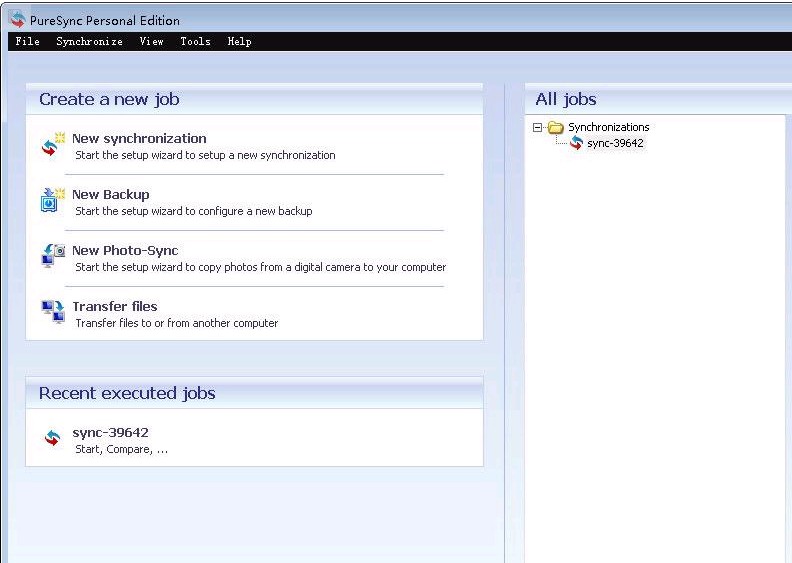Image resolution: width=792 pixels, height=563 pixels.
Task: Click the sync icon under Recent executed jobs
Action: click(x=52, y=439)
